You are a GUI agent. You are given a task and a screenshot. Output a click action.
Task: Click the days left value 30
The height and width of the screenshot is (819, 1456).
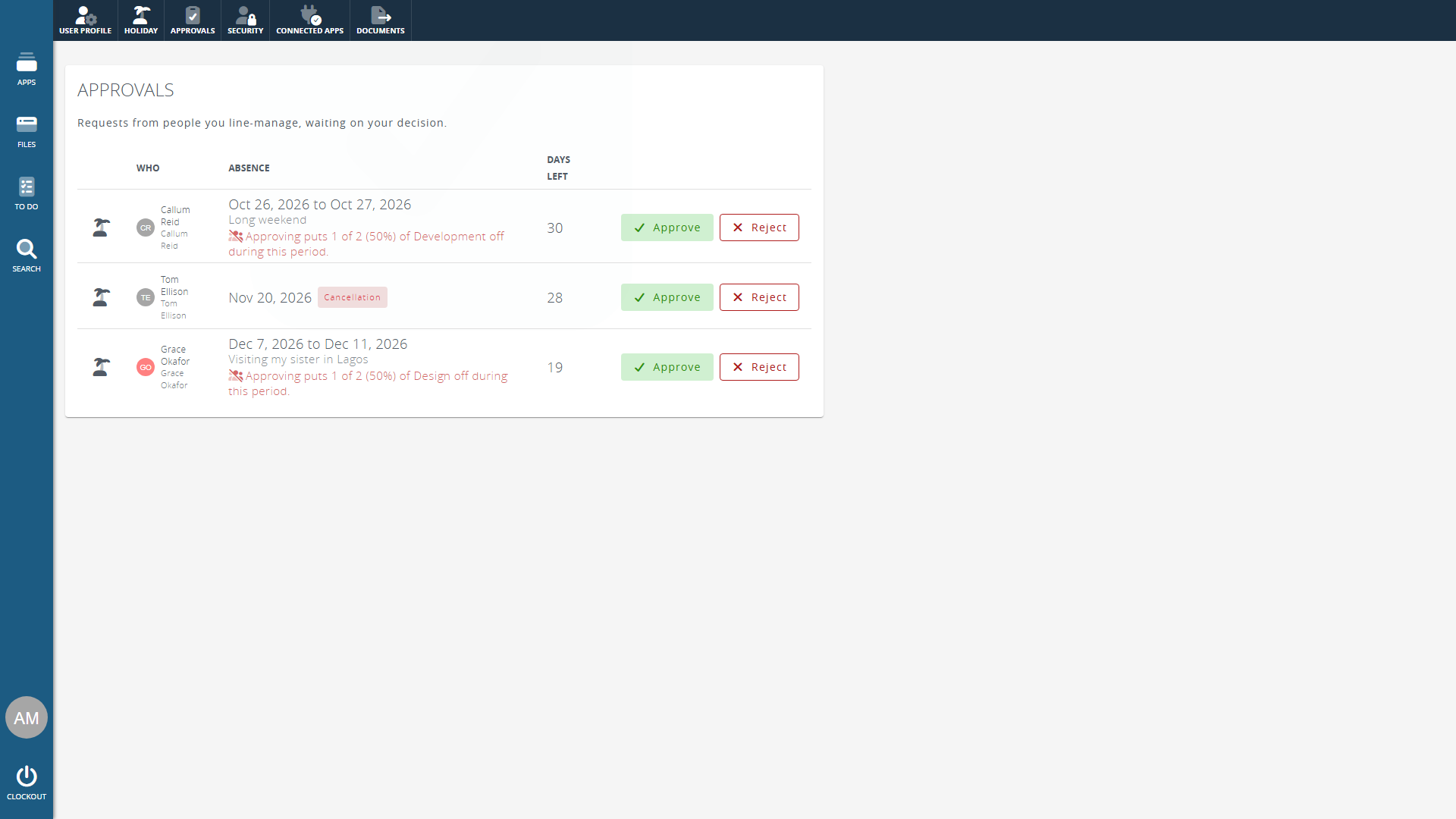555,228
